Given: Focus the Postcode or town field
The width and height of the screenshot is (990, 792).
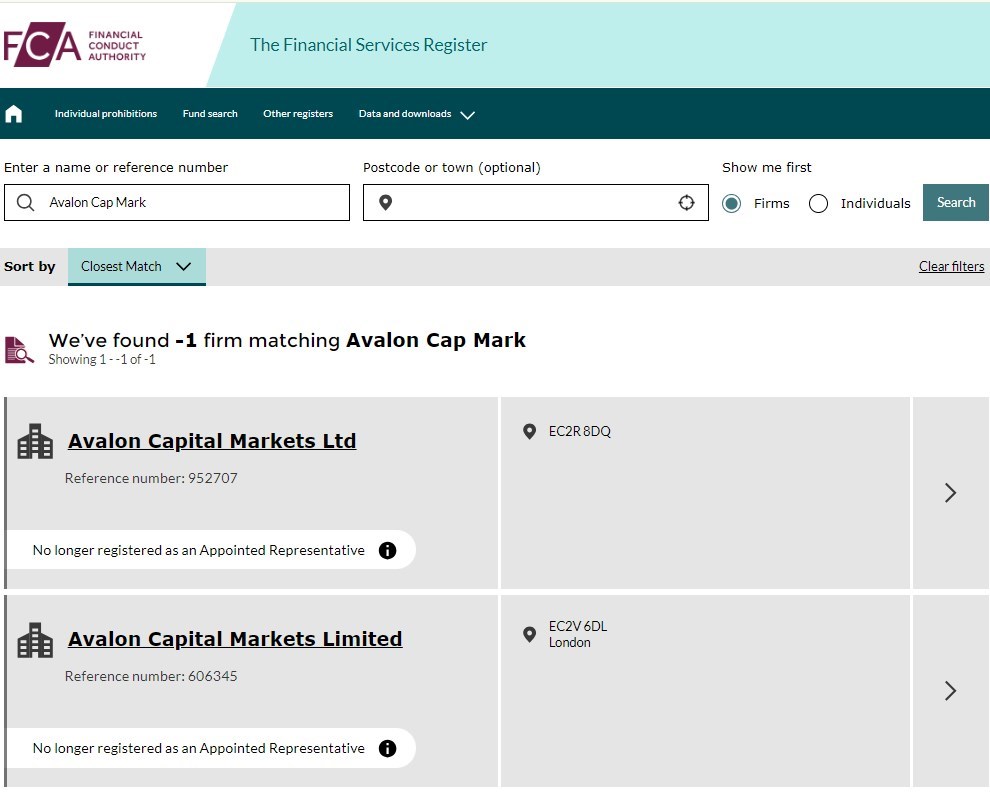Looking at the screenshot, I should 535,203.
